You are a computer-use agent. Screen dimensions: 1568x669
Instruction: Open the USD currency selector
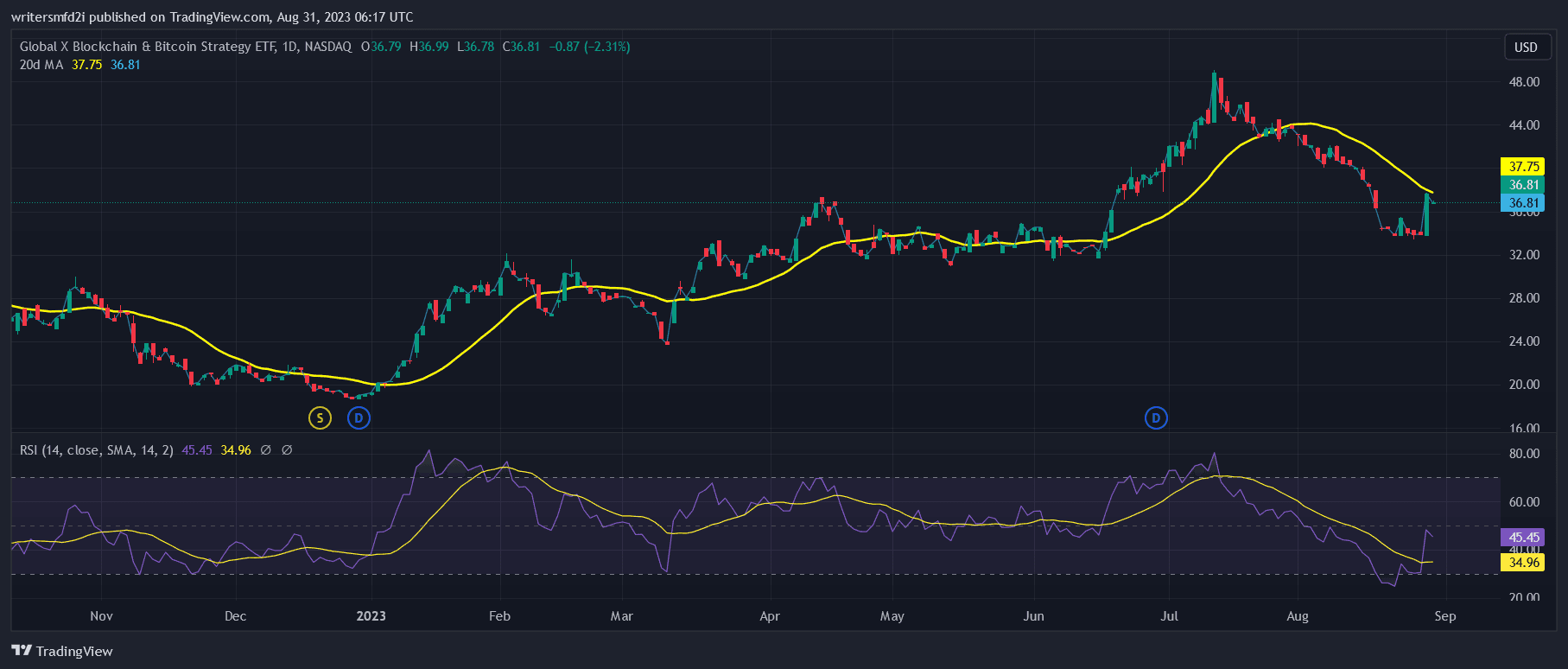1526,47
